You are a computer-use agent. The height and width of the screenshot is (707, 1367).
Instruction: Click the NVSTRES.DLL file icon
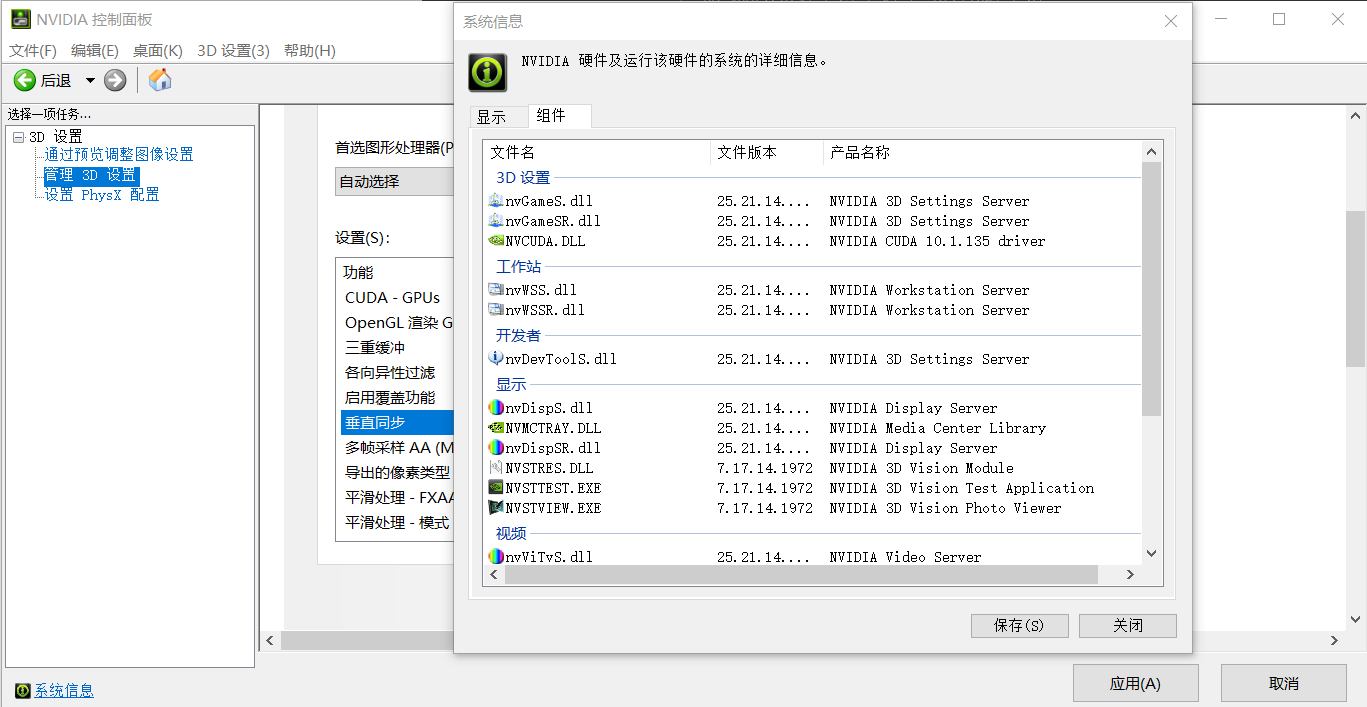(x=496, y=468)
